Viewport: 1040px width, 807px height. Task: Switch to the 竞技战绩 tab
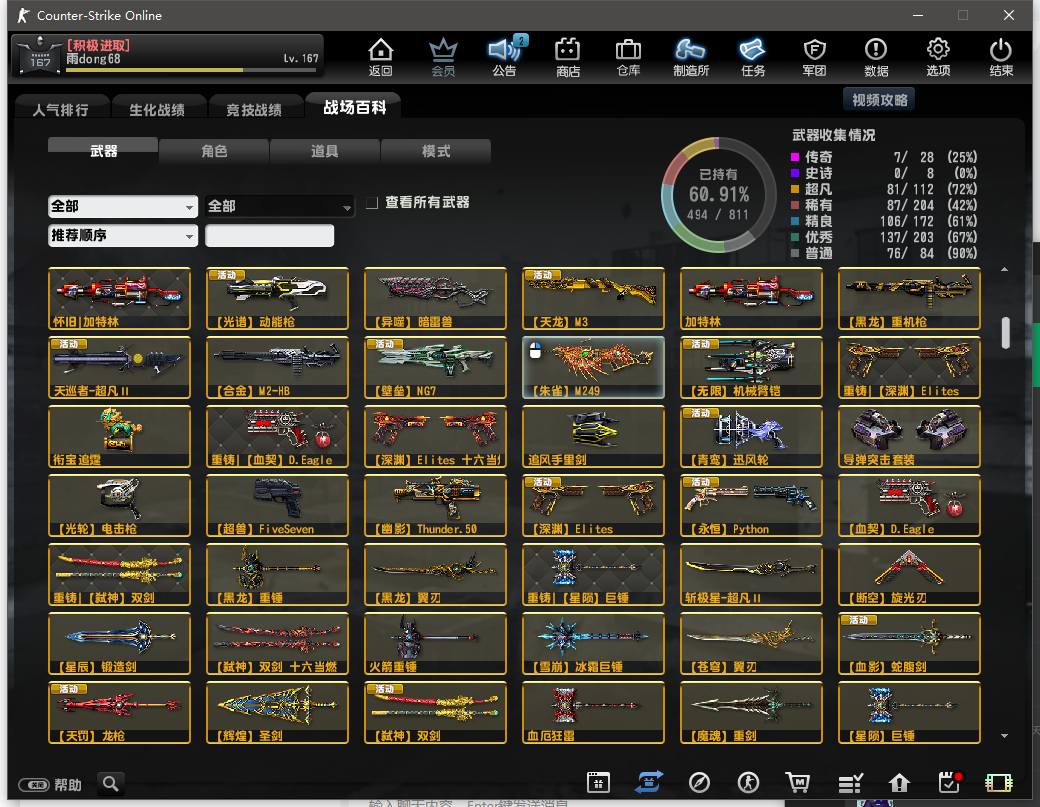click(x=254, y=109)
